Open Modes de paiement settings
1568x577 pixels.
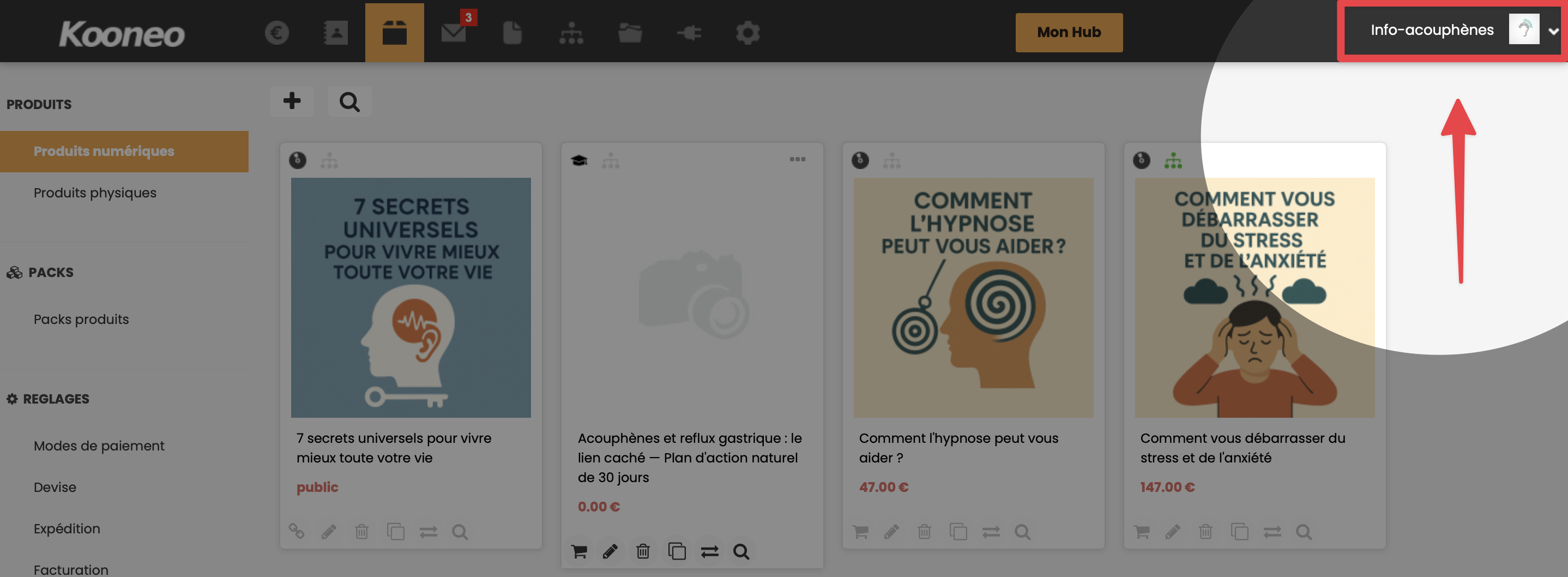click(x=99, y=446)
